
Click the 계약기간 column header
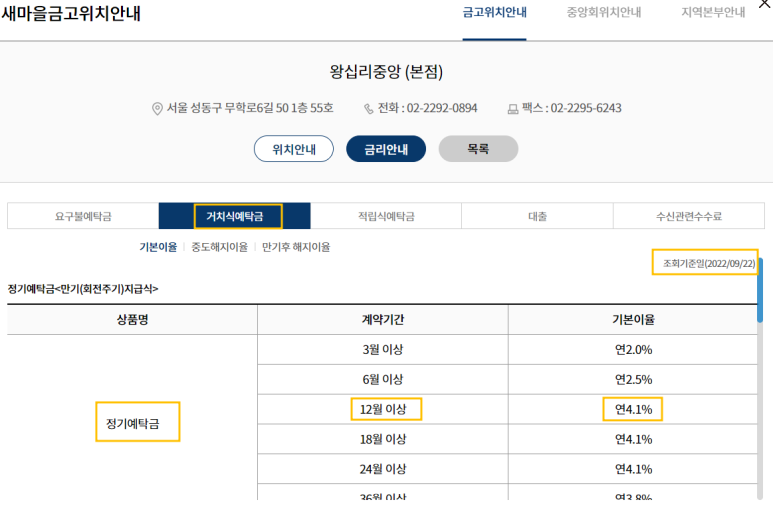pyautogui.click(x=383, y=320)
